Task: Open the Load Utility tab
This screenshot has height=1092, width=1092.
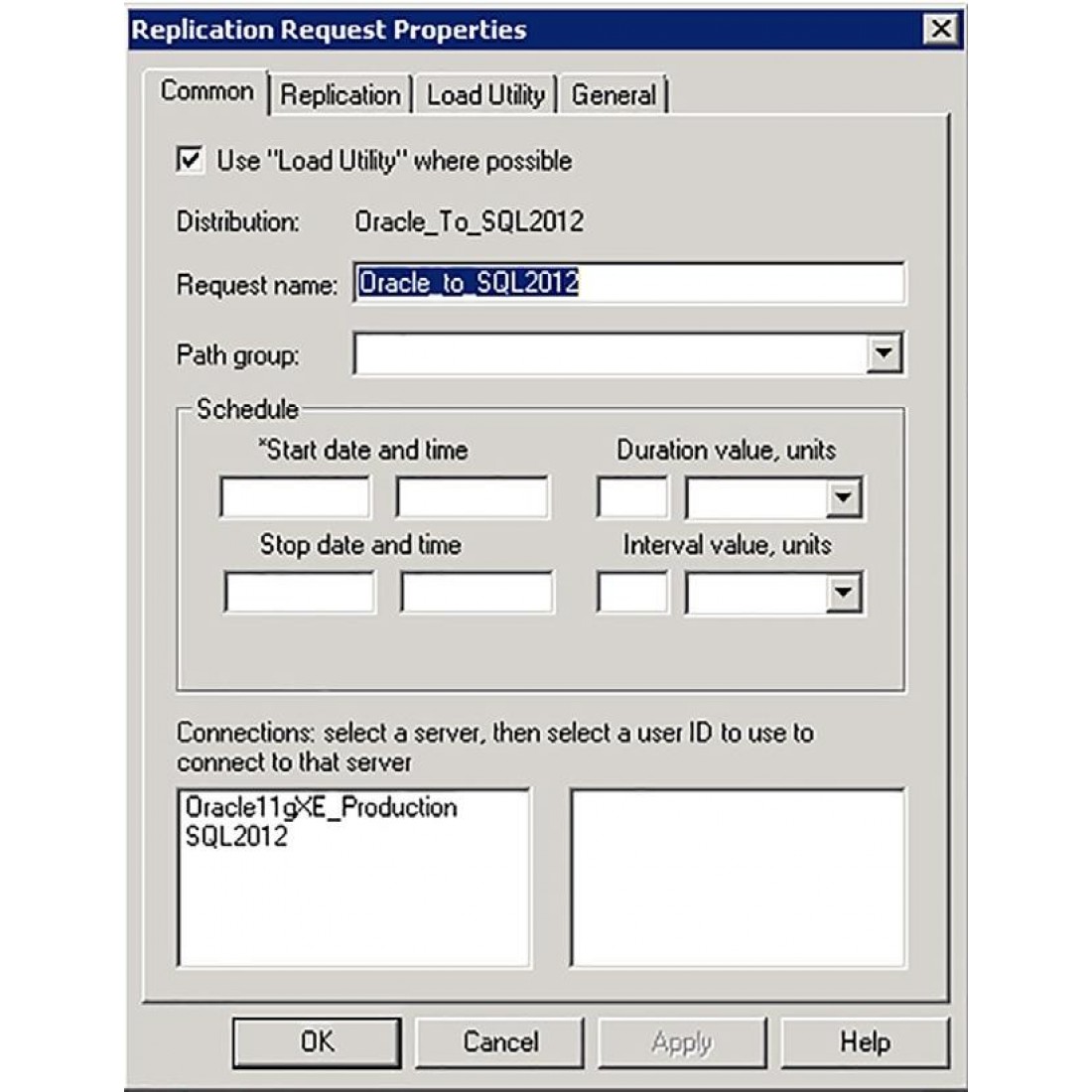Action: pos(485,95)
